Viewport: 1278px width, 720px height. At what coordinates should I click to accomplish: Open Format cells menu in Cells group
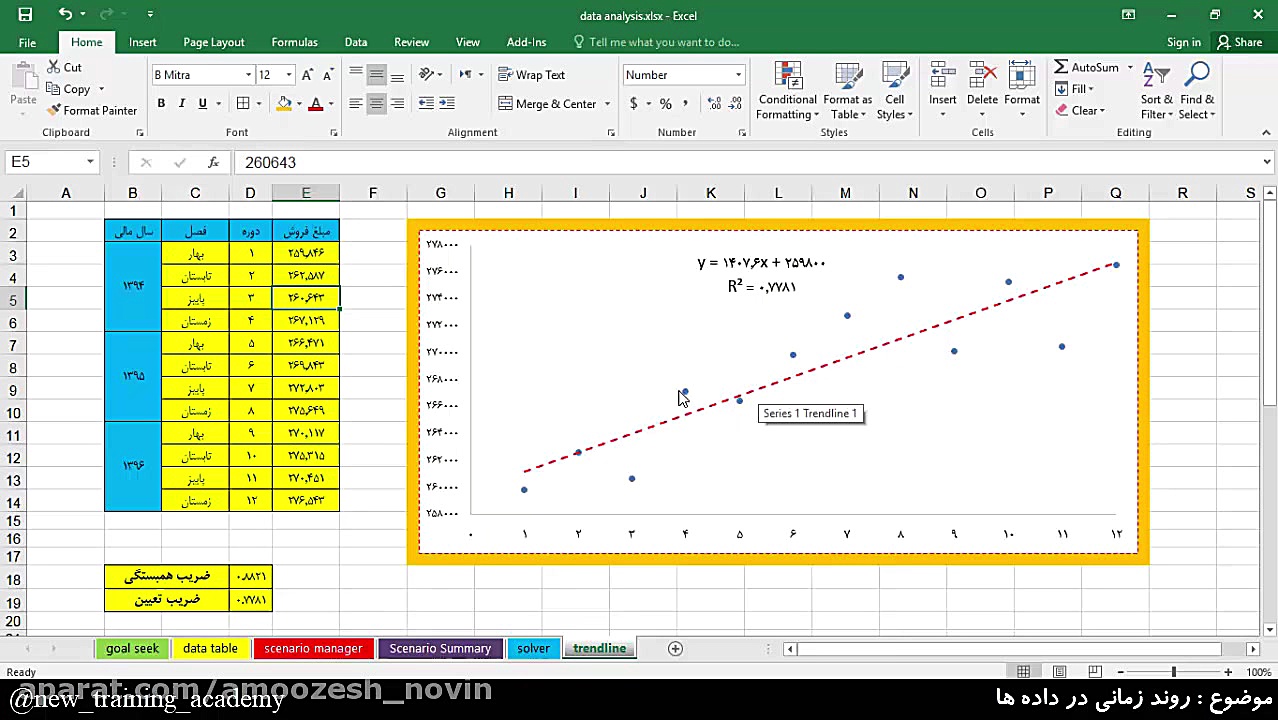1021,91
